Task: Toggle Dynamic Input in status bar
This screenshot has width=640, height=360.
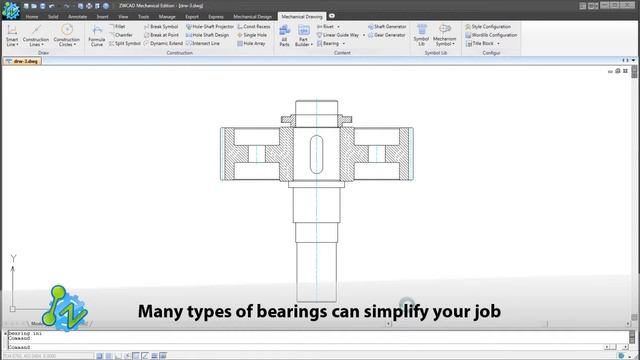Action: click(x=163, y=356)
